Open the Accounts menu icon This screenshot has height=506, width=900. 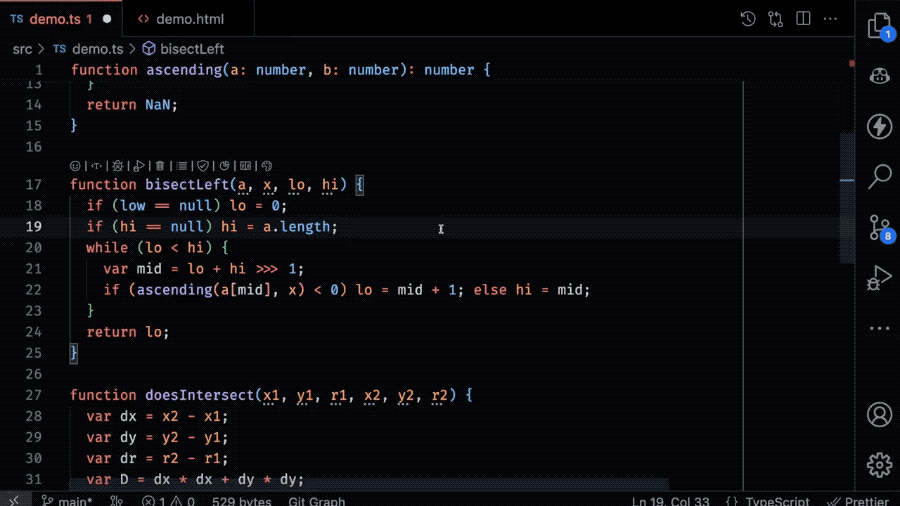879,414
